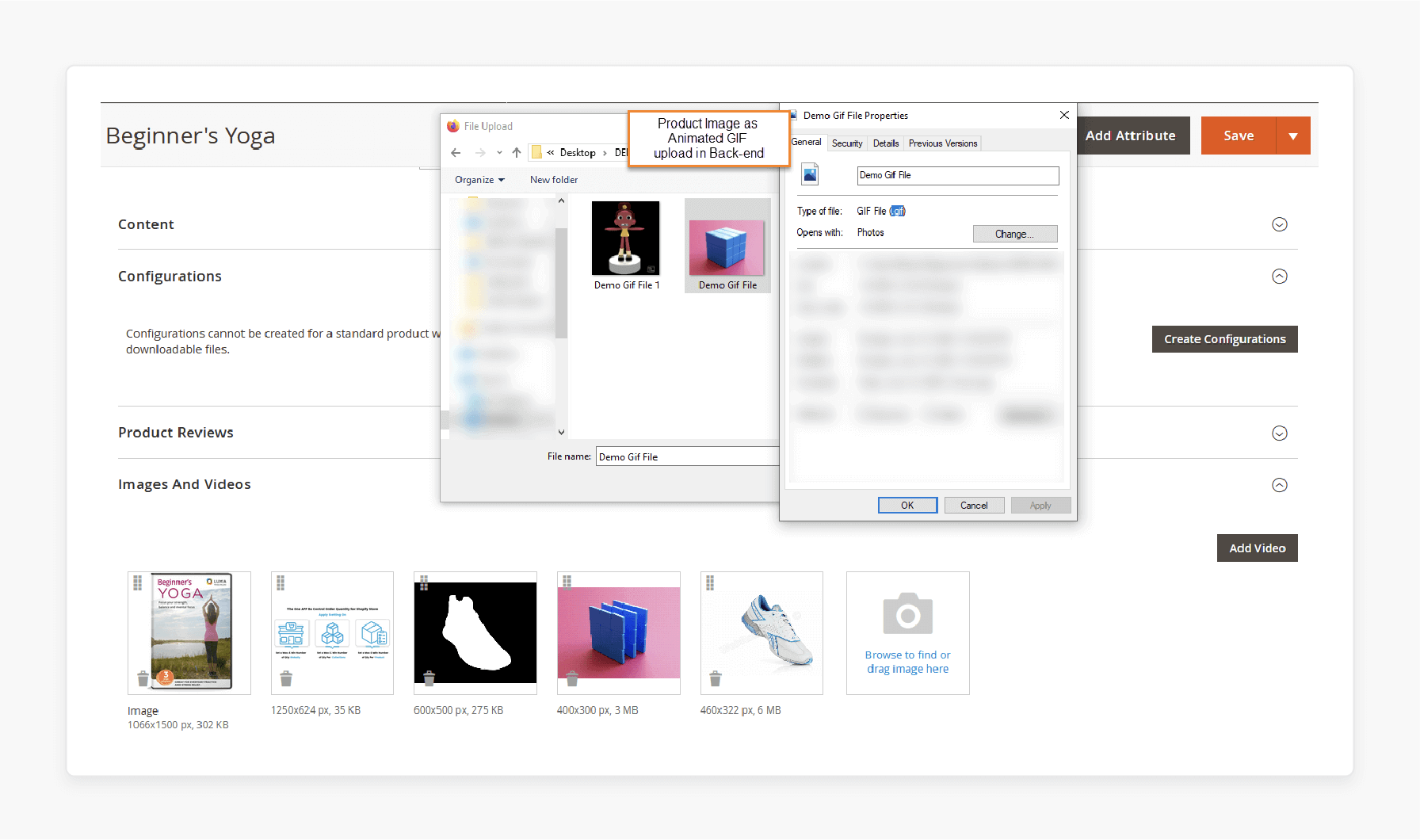Select the blue blocks GIF product image
Viewport: 1420px width, 840px height.
coord(619,632)
